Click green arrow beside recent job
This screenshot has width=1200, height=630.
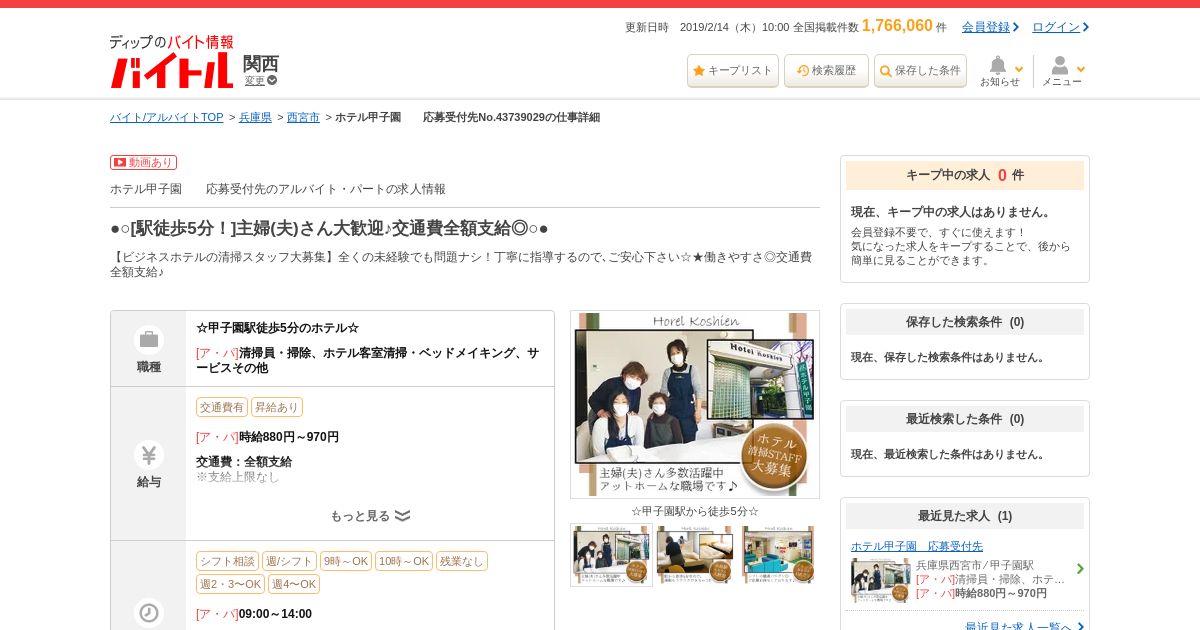click(x=1080, y=568)
